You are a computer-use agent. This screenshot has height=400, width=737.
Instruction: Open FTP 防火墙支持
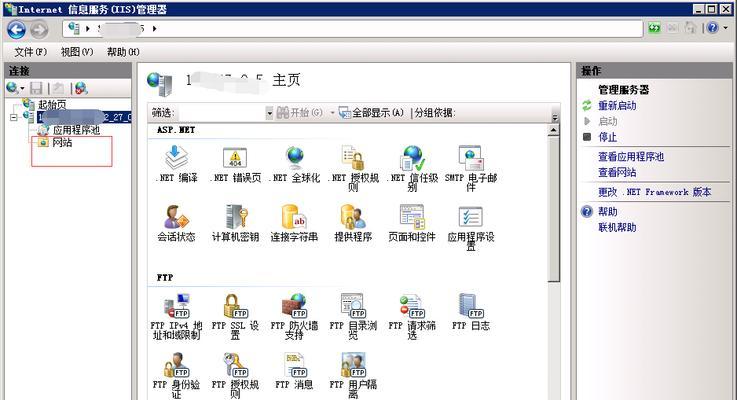coord(294,316)
